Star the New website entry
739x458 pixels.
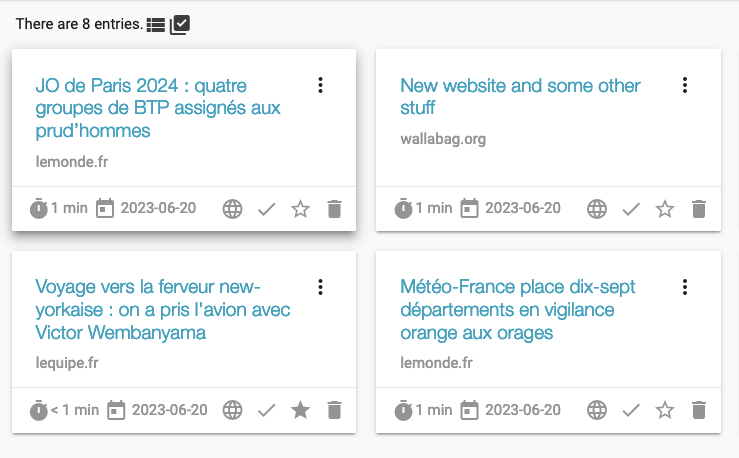tap(665, 209)
